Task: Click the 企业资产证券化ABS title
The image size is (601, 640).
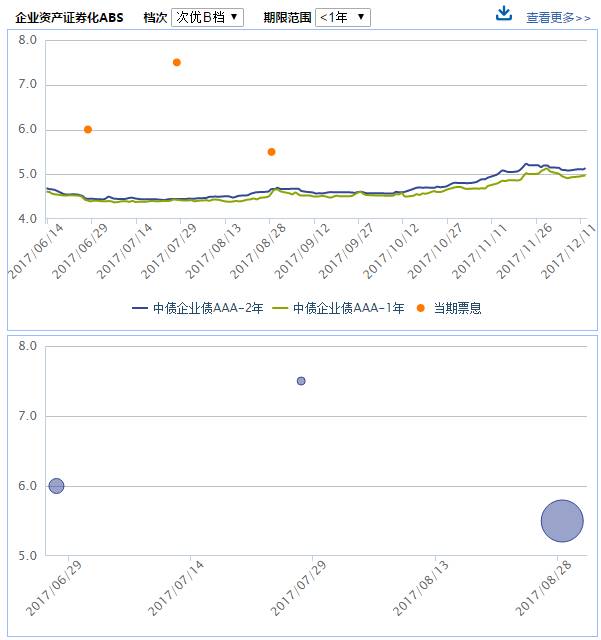Action: point(70,17)
